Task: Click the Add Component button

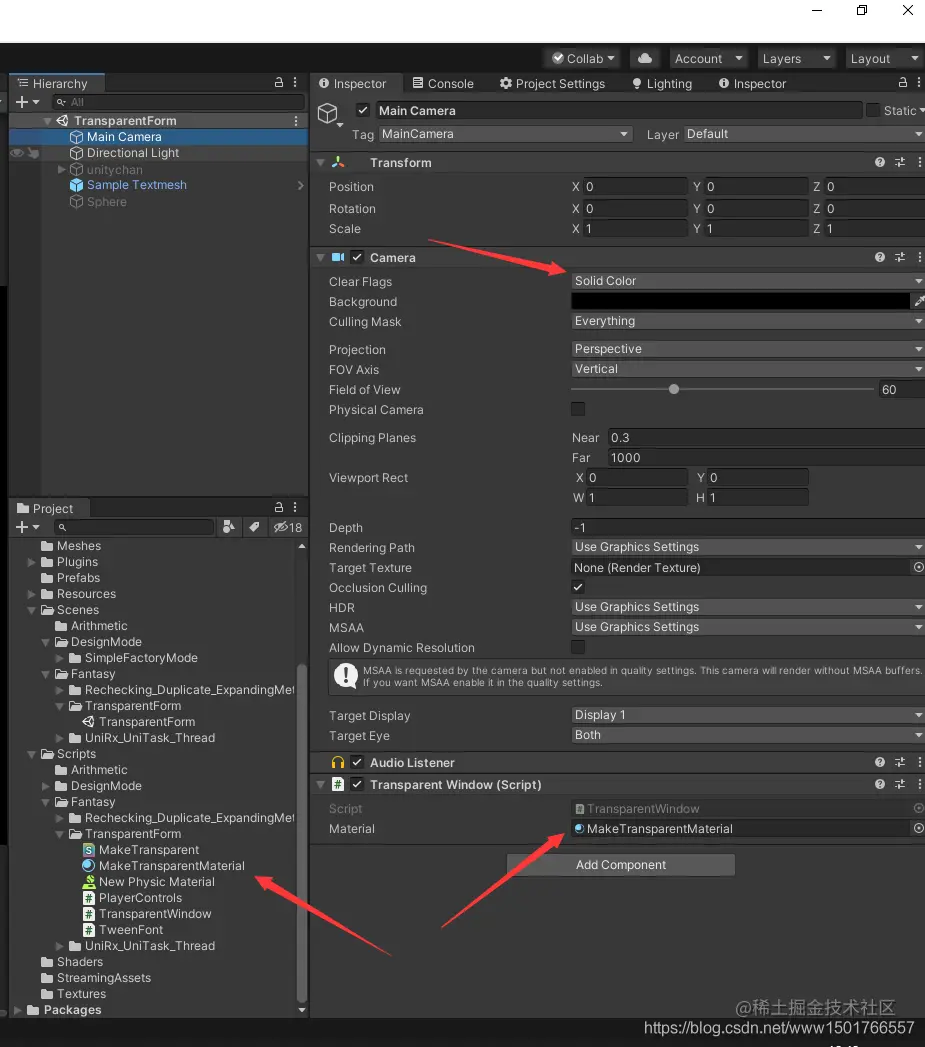Action: pyautogui.click(x=620, y=865)
